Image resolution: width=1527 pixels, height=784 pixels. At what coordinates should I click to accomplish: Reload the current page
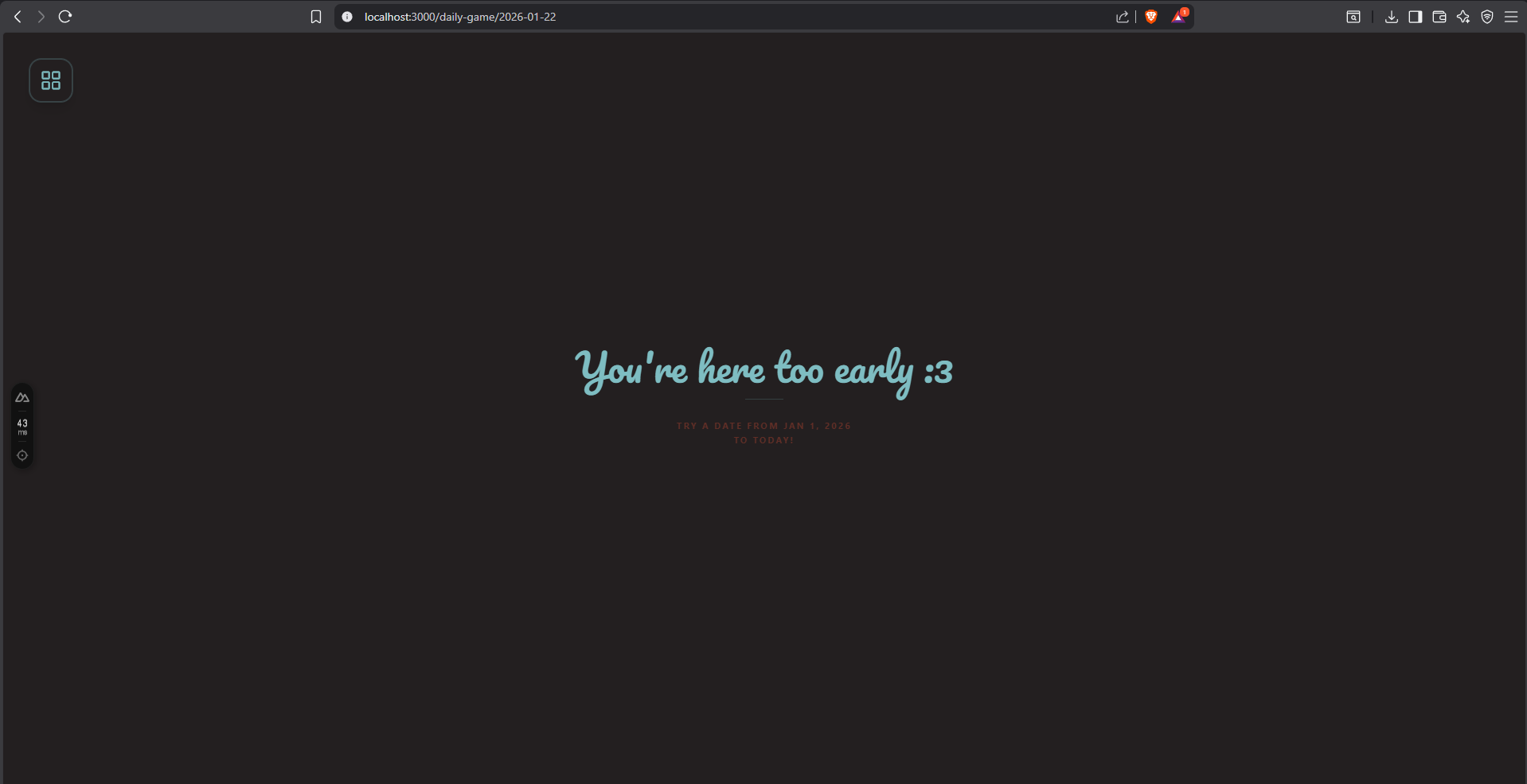(x=65, y=17)
